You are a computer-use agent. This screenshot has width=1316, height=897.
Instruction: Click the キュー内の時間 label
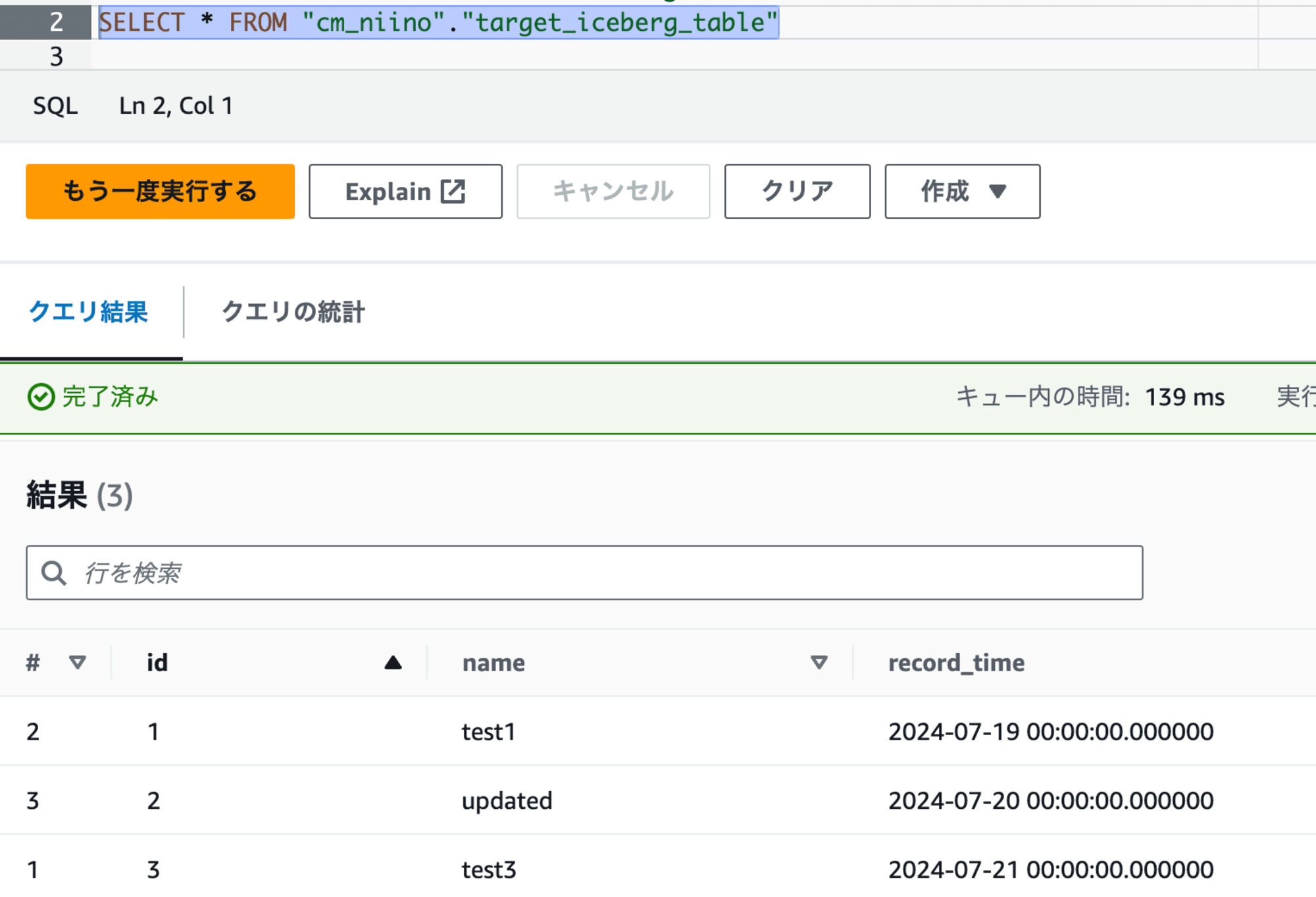1043,397
